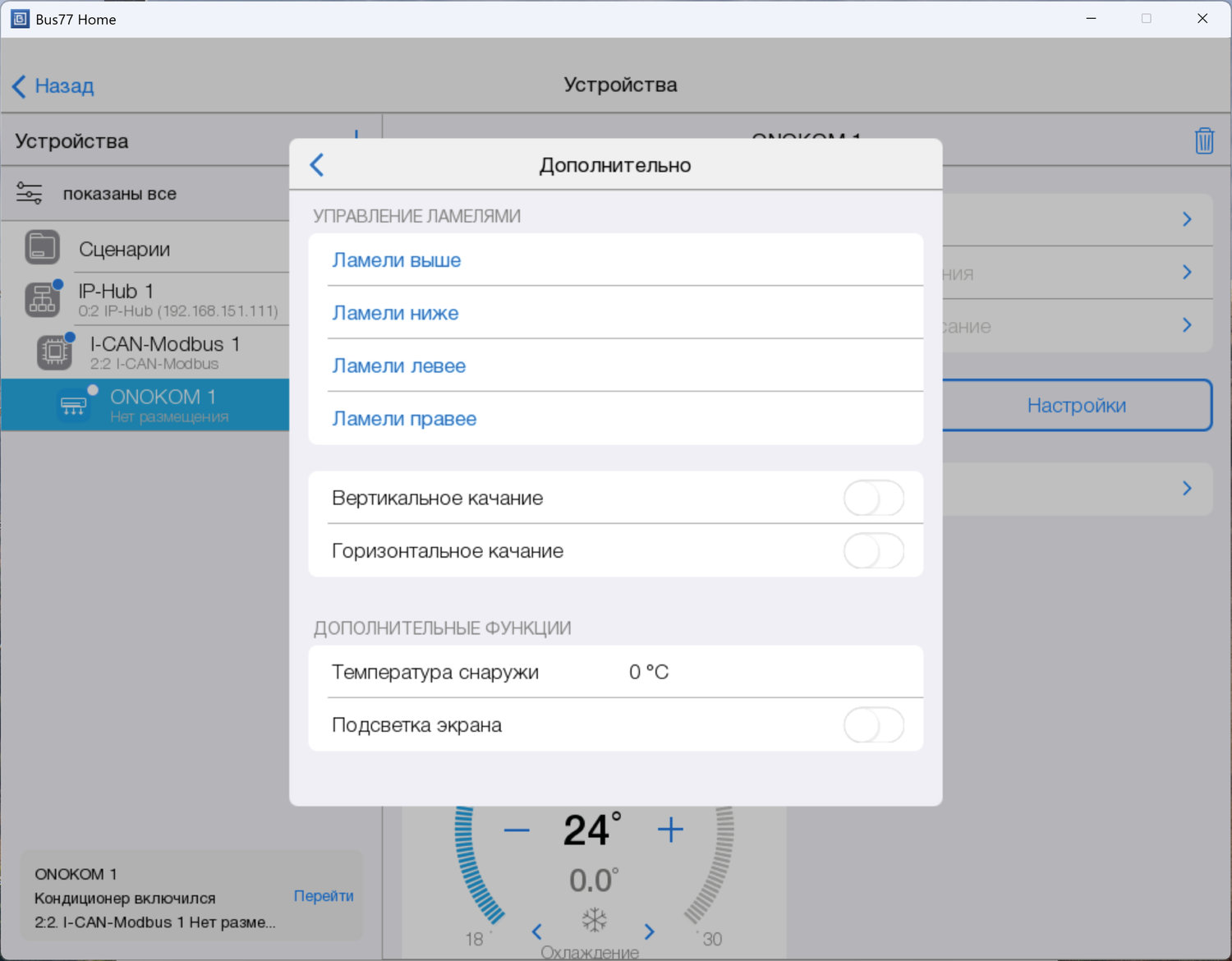Image resolution: width=1232 pixels, height=961 pixels.
Task: Increase temperature with the plus button
Action: pos(670,830)
